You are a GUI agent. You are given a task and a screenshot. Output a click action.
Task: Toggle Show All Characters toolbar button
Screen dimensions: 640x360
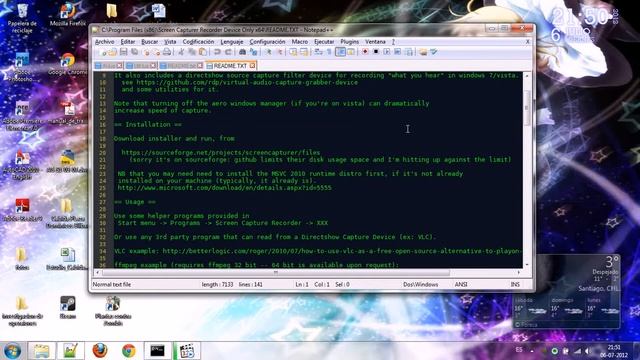(x=329, y=52)
